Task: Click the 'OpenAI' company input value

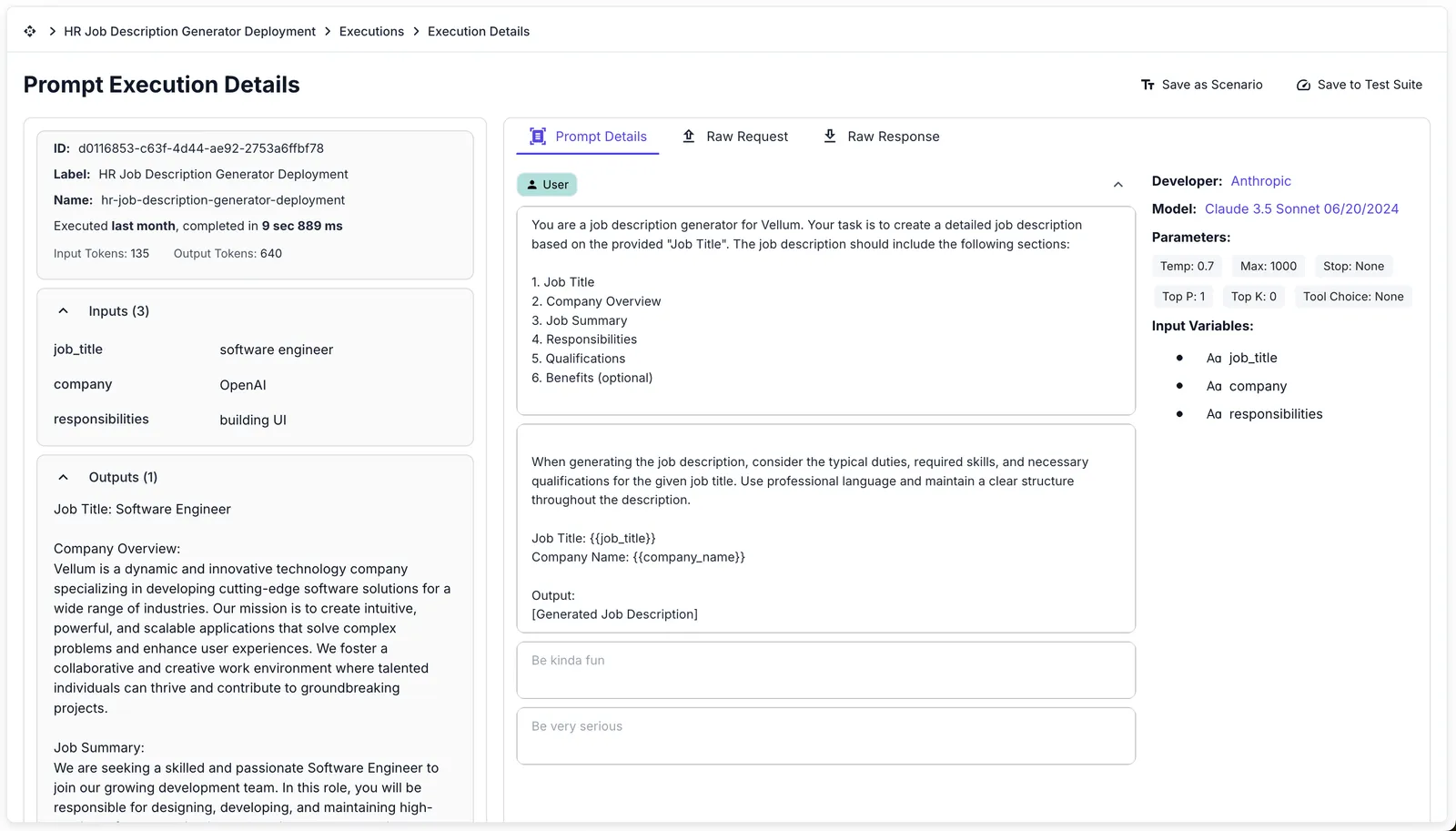Action: click(243, 385)
